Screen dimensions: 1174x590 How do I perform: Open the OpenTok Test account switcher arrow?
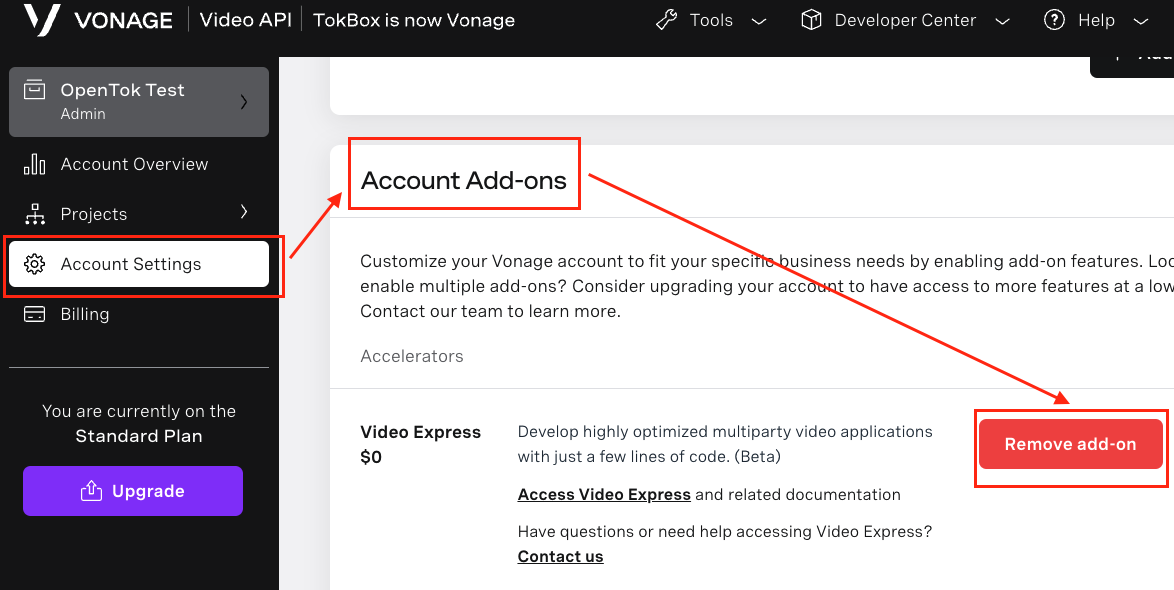click(244, 102)
